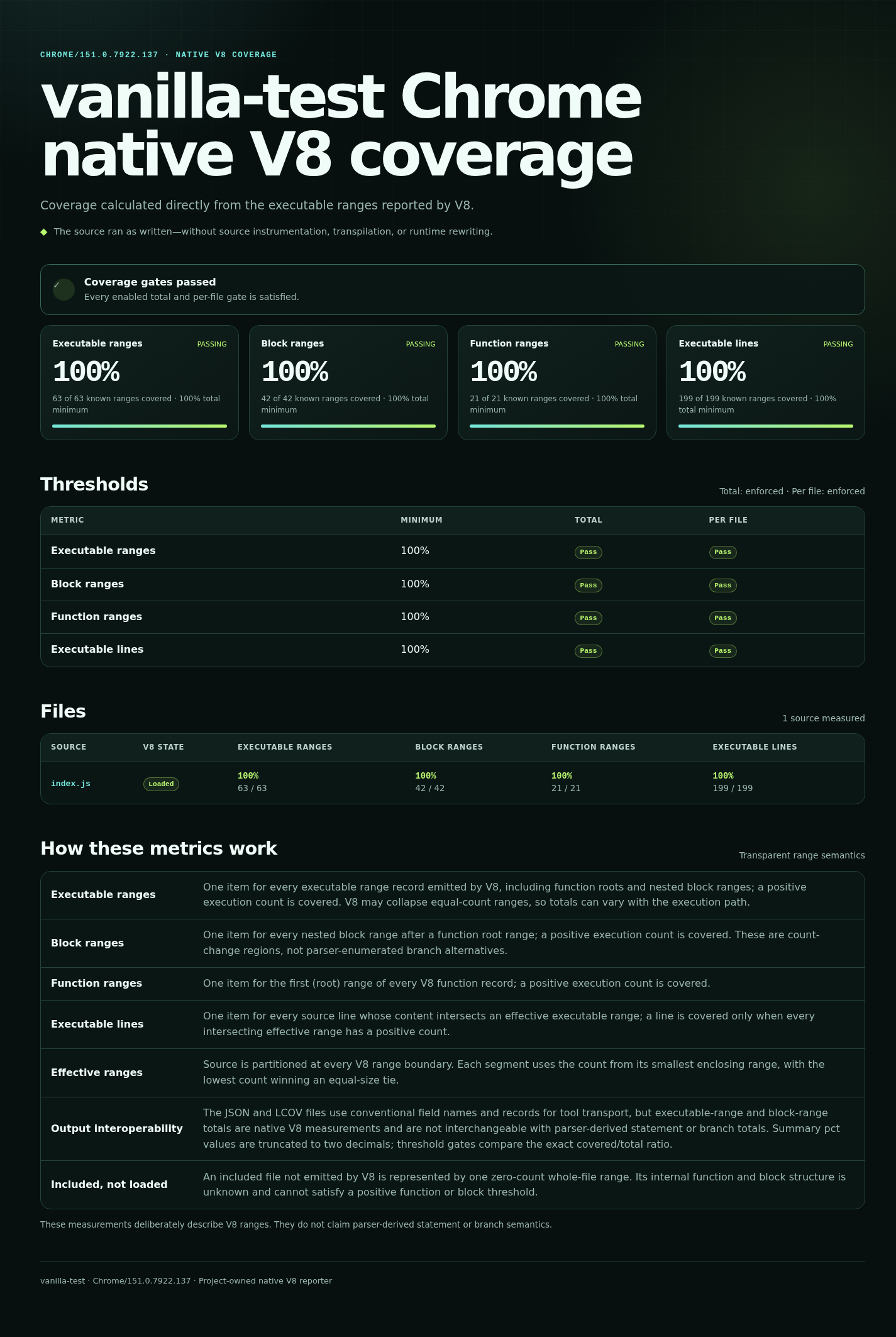
Task: Click the "Project-owned native V8 reporter" footer text
Action: pos(265,1281)
